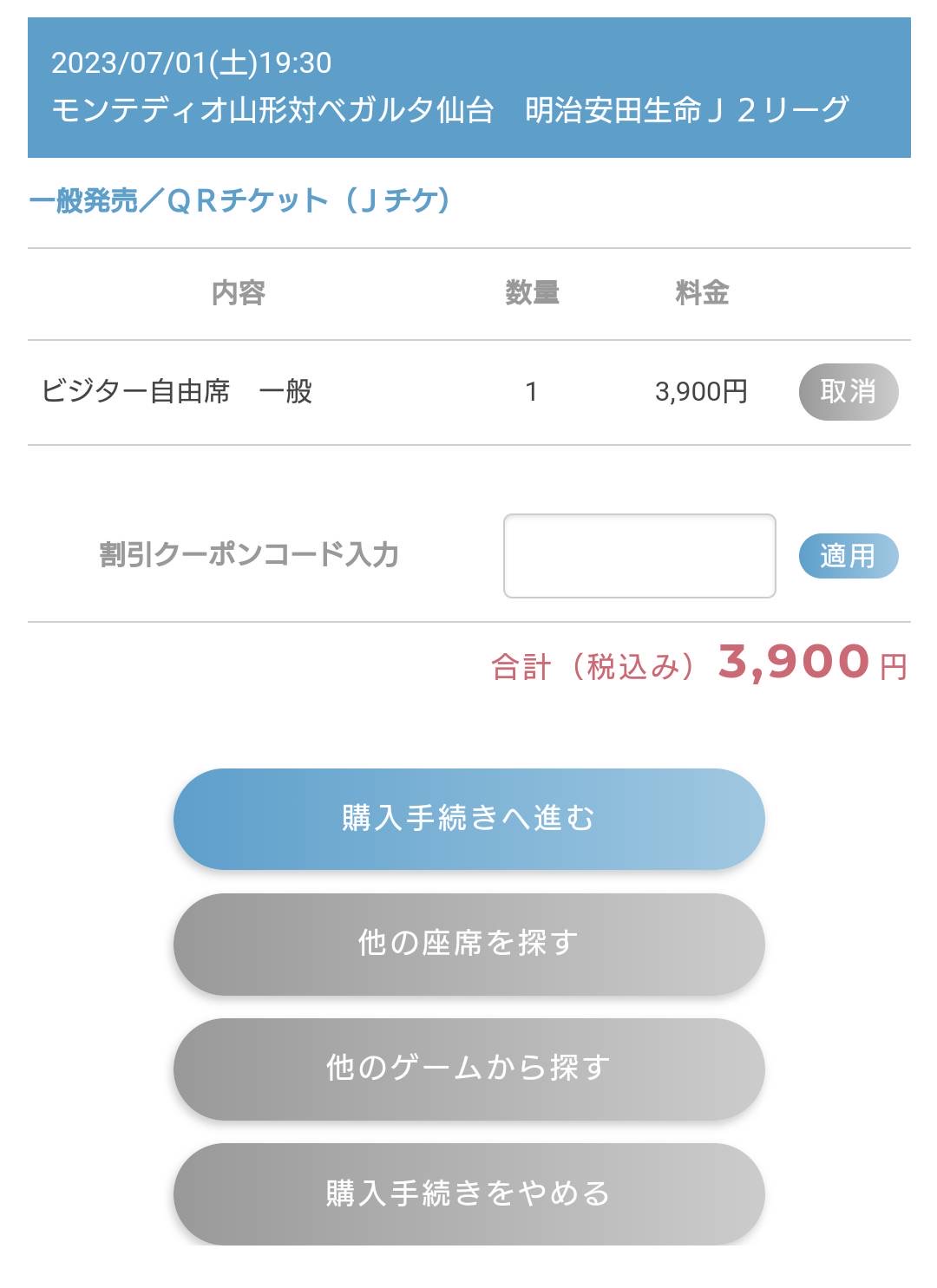Proceed with 購入手続きへ進む button

468,819
